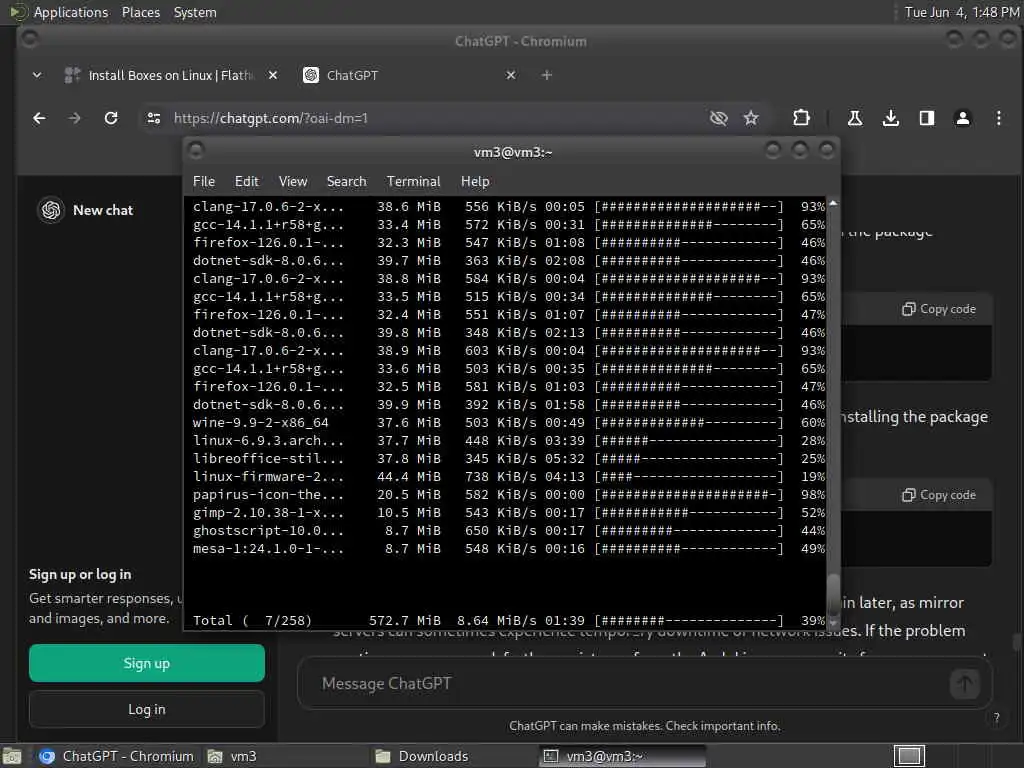This screenshot has width=1024, height=768.
Task: Click the libreoffice-stil... download row
Action: (x=508, y=458)
